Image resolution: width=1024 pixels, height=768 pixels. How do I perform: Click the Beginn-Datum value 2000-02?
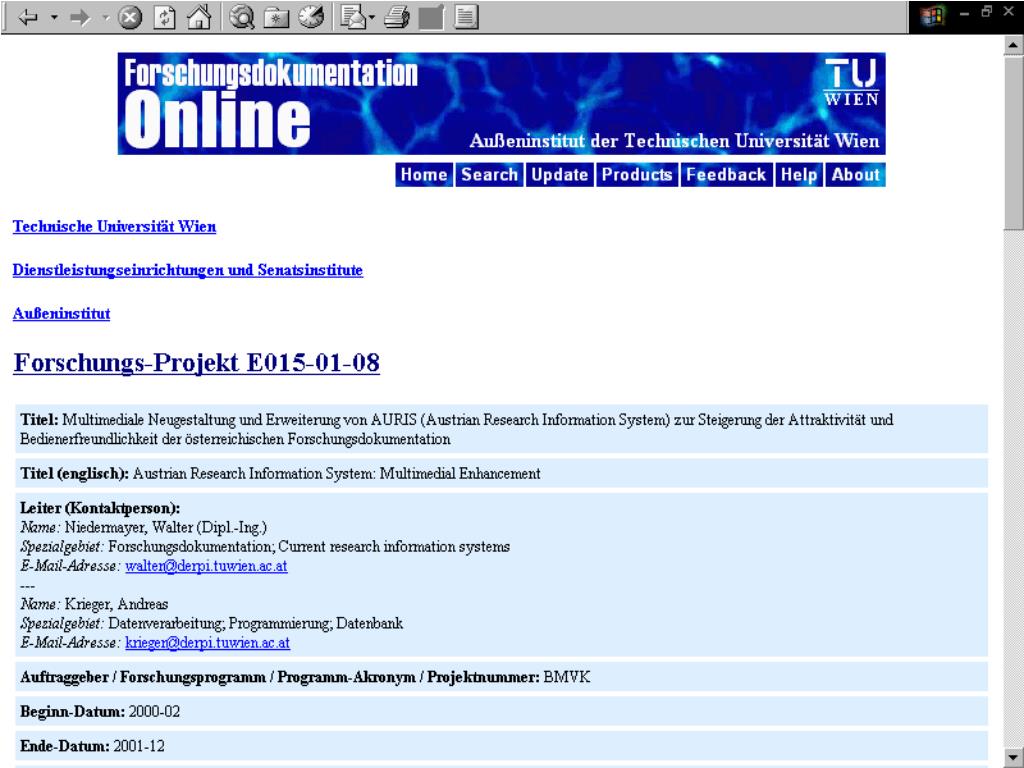point(154,712)
